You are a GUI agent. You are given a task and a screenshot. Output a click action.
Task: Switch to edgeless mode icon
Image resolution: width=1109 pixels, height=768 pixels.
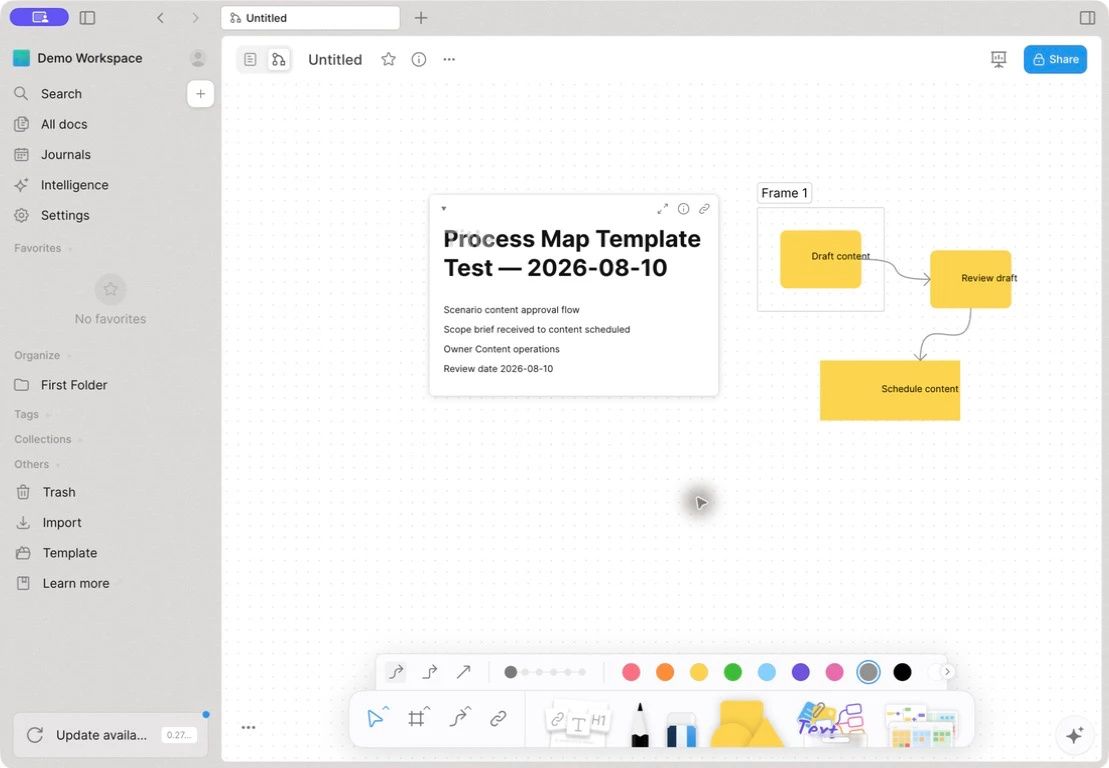(x=279, y=59)
